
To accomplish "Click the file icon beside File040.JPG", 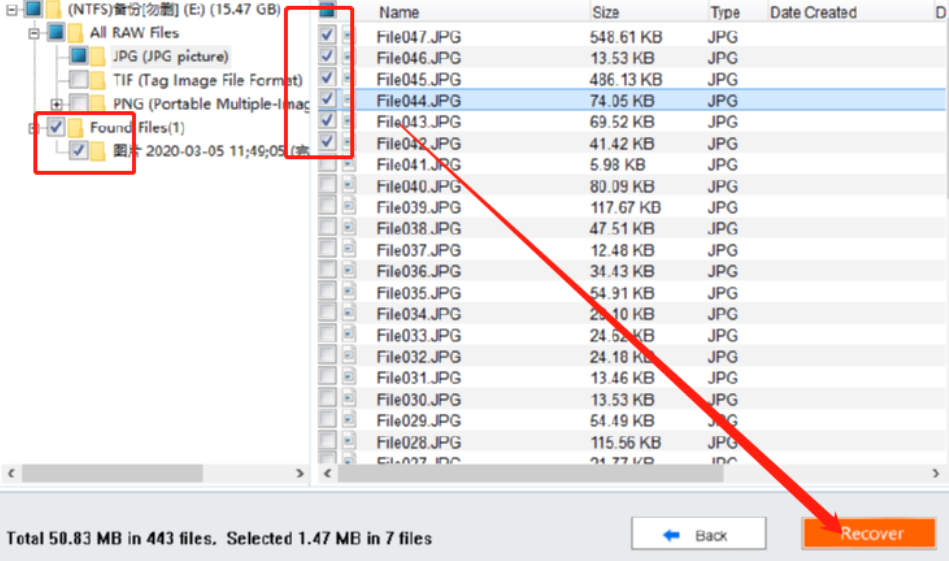I will 349,186.
